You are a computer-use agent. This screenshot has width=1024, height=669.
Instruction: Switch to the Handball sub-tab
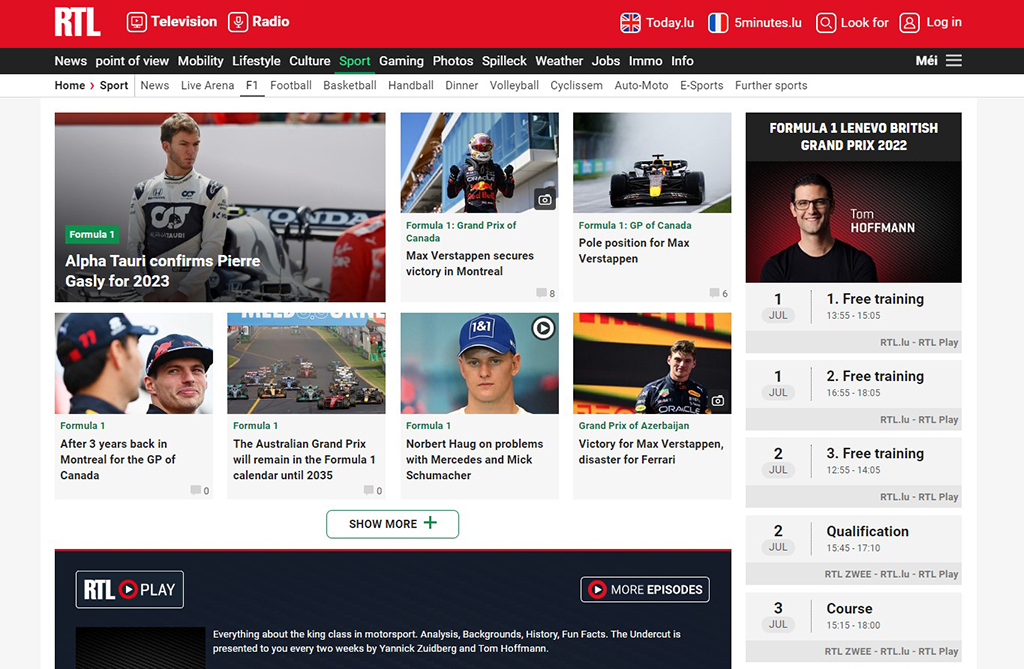tap(411, 86)
